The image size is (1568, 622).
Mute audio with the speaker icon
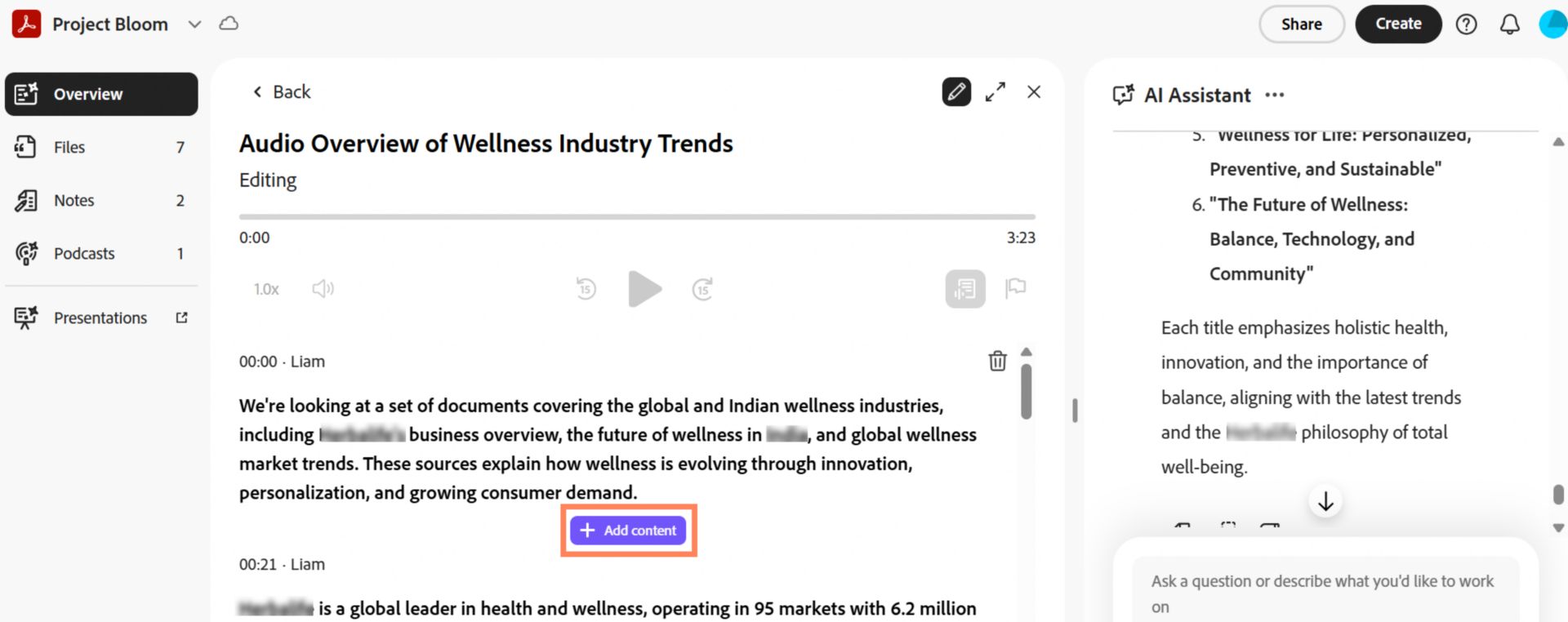click(323, 289)
